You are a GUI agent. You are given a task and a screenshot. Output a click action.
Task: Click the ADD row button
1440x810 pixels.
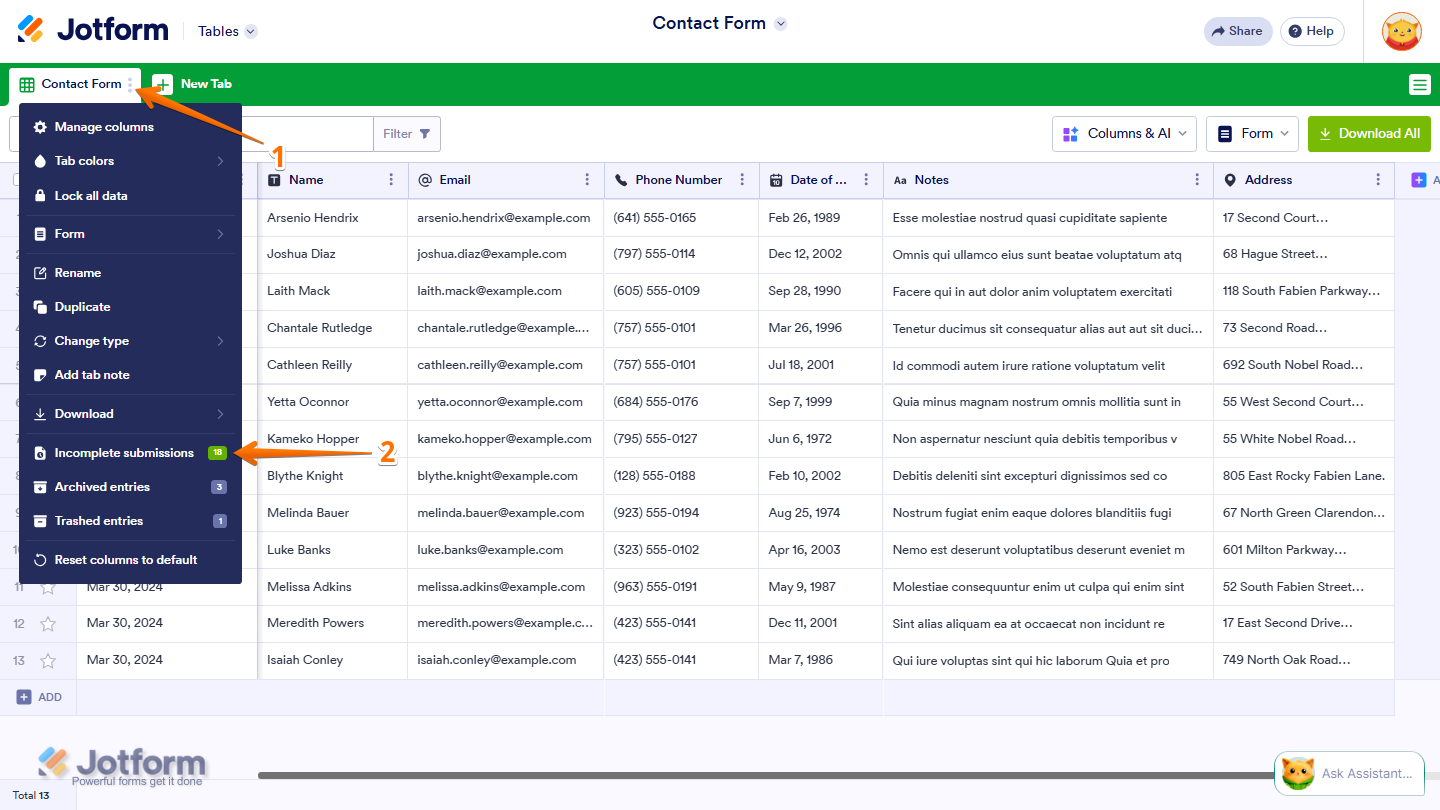click(39, 697)
